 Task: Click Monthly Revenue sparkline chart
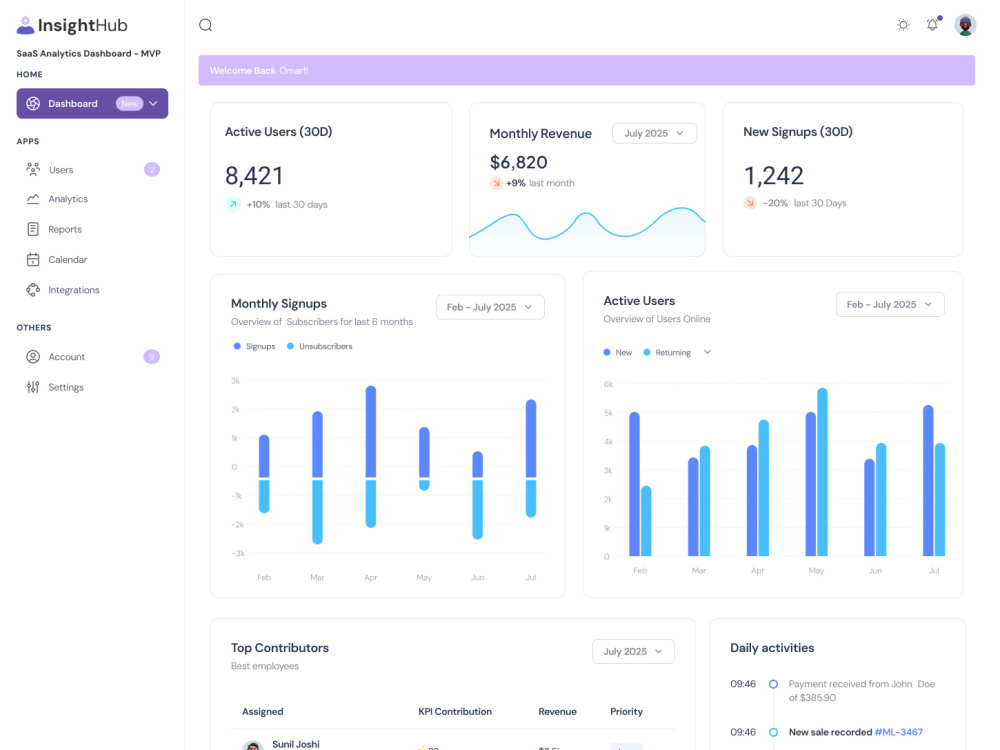[x=587, y=230]
